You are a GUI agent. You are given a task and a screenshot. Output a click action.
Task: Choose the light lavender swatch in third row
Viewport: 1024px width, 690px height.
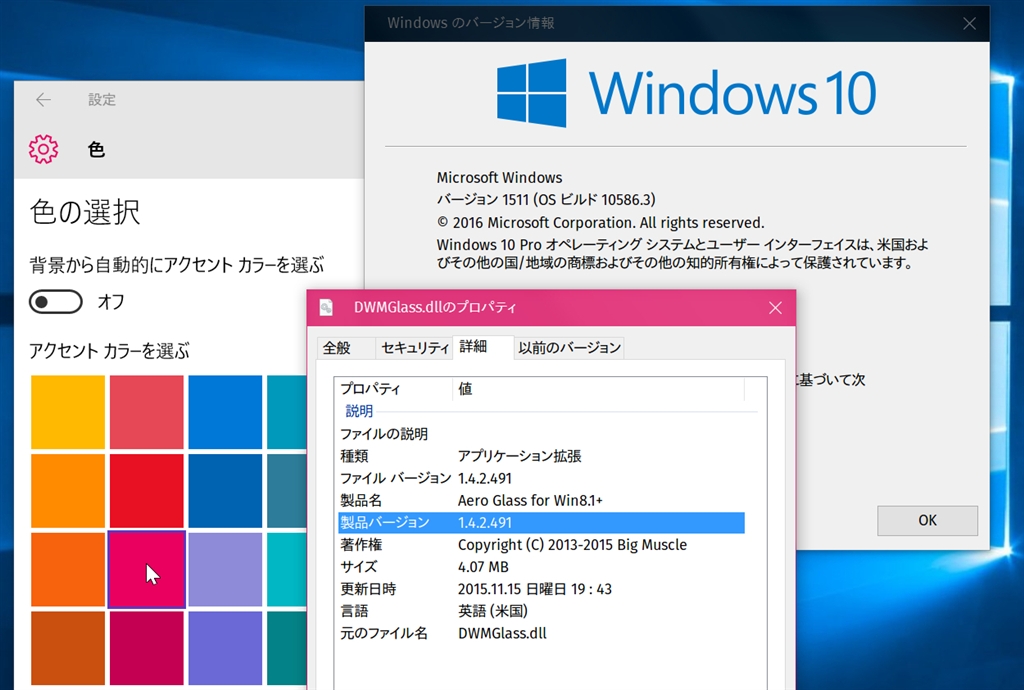225,569
